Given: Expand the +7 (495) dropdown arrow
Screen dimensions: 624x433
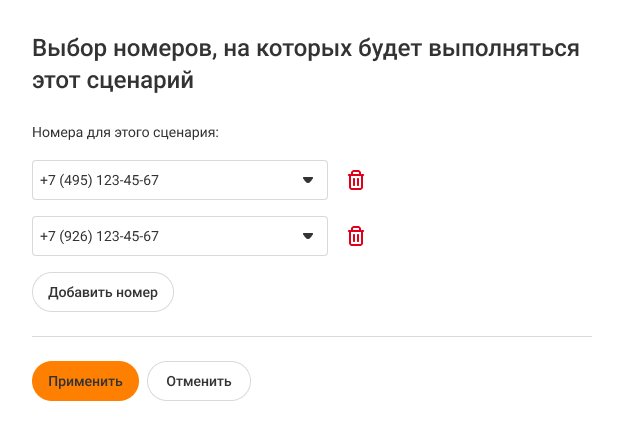Looking at the screenshot, I should click(x=308, y=181).
